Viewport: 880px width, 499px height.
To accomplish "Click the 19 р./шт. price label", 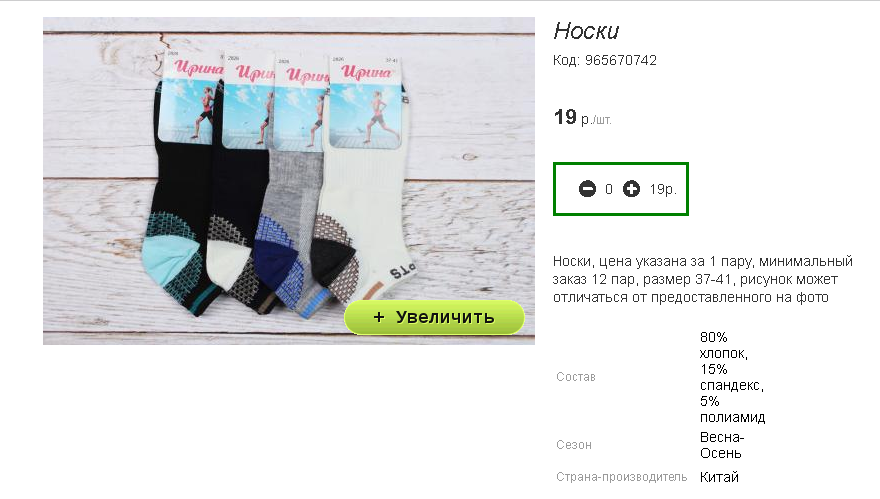I will 582,118.
